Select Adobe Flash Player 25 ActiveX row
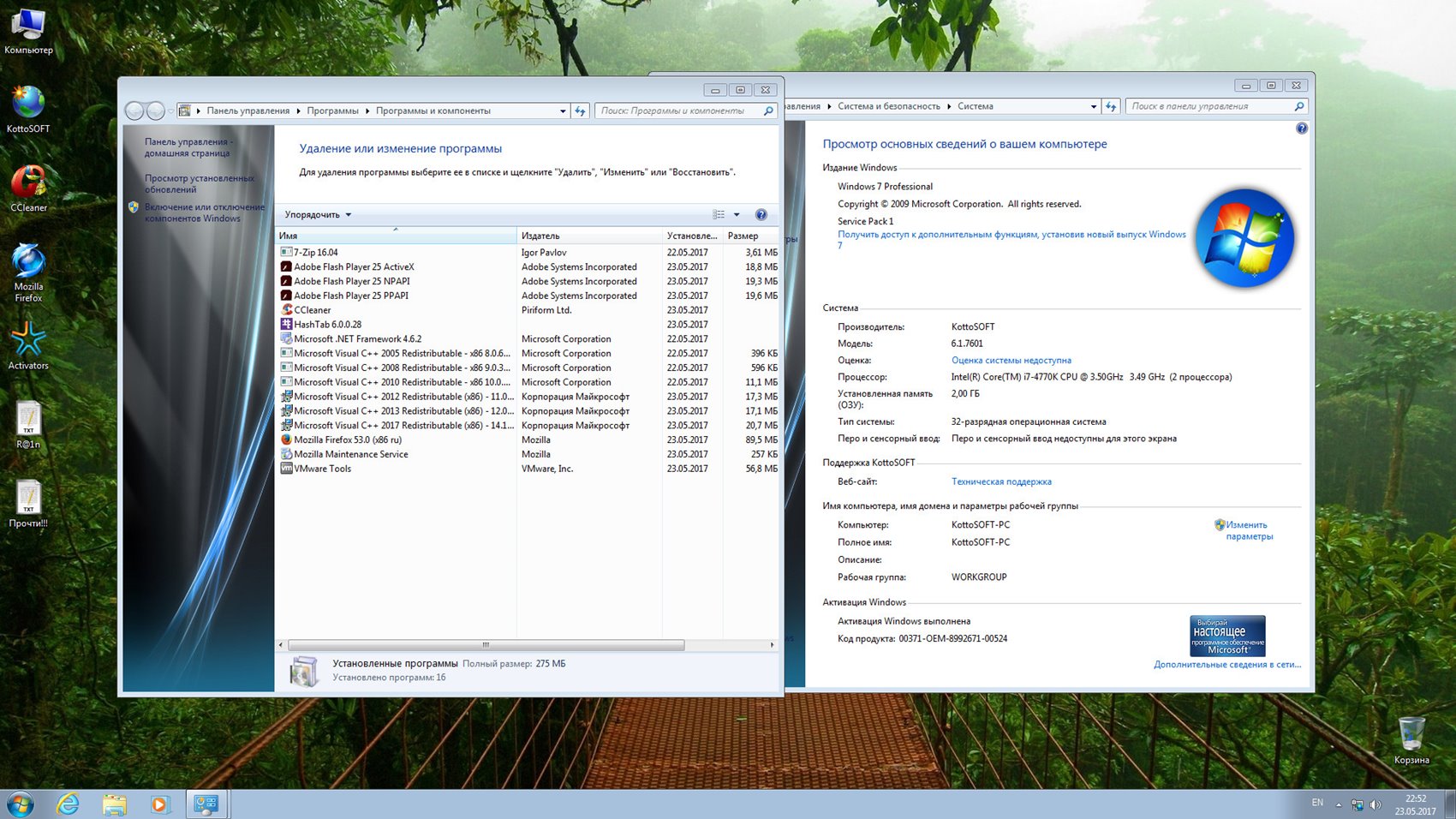Viewport: 1456px width, 819px height. click(528, 267)
